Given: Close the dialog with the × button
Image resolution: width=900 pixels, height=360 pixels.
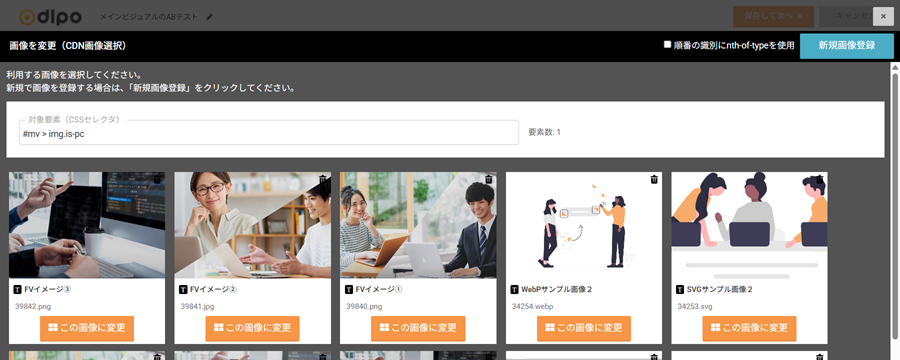Looking at the screenshot, I should 883,17.
